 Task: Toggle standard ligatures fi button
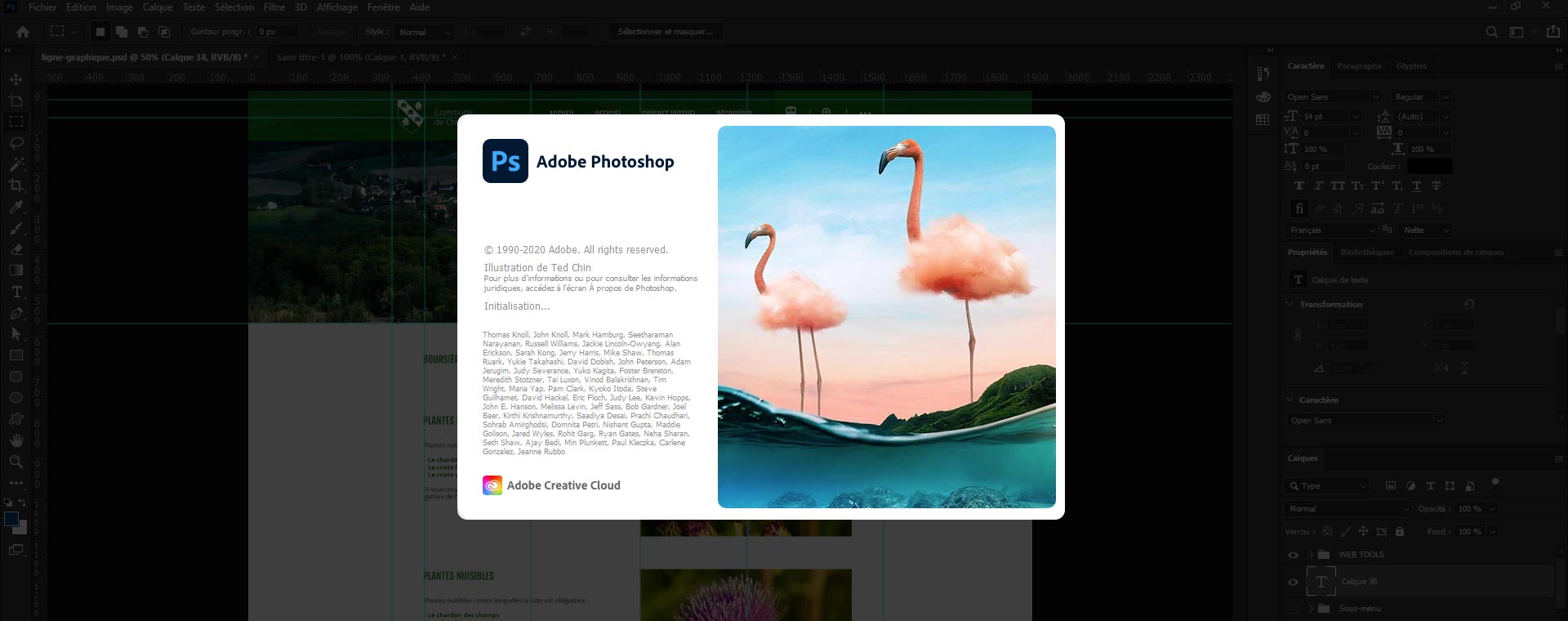pyautogui.click(x=1299, y=208)
